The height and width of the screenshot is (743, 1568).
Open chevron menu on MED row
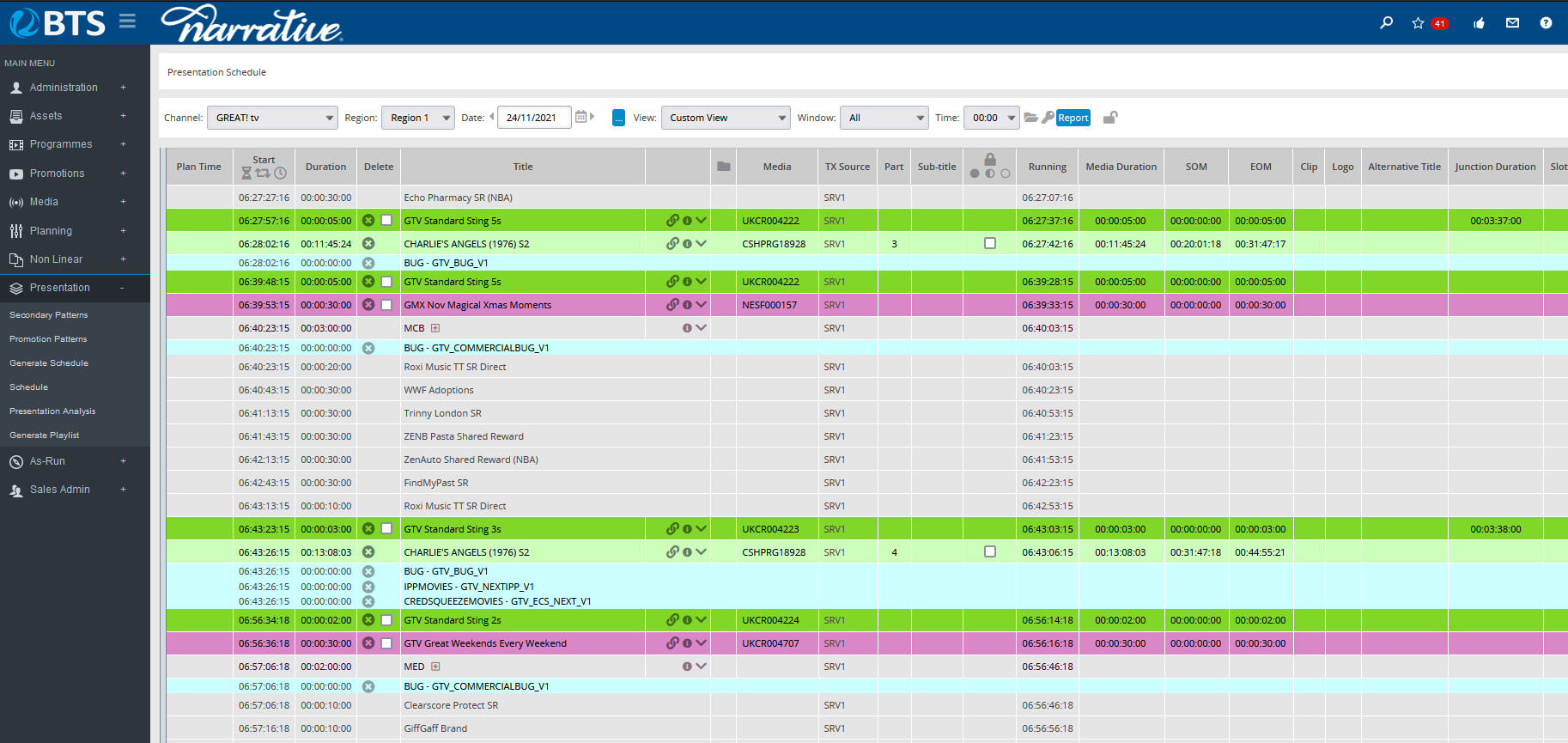702,667
